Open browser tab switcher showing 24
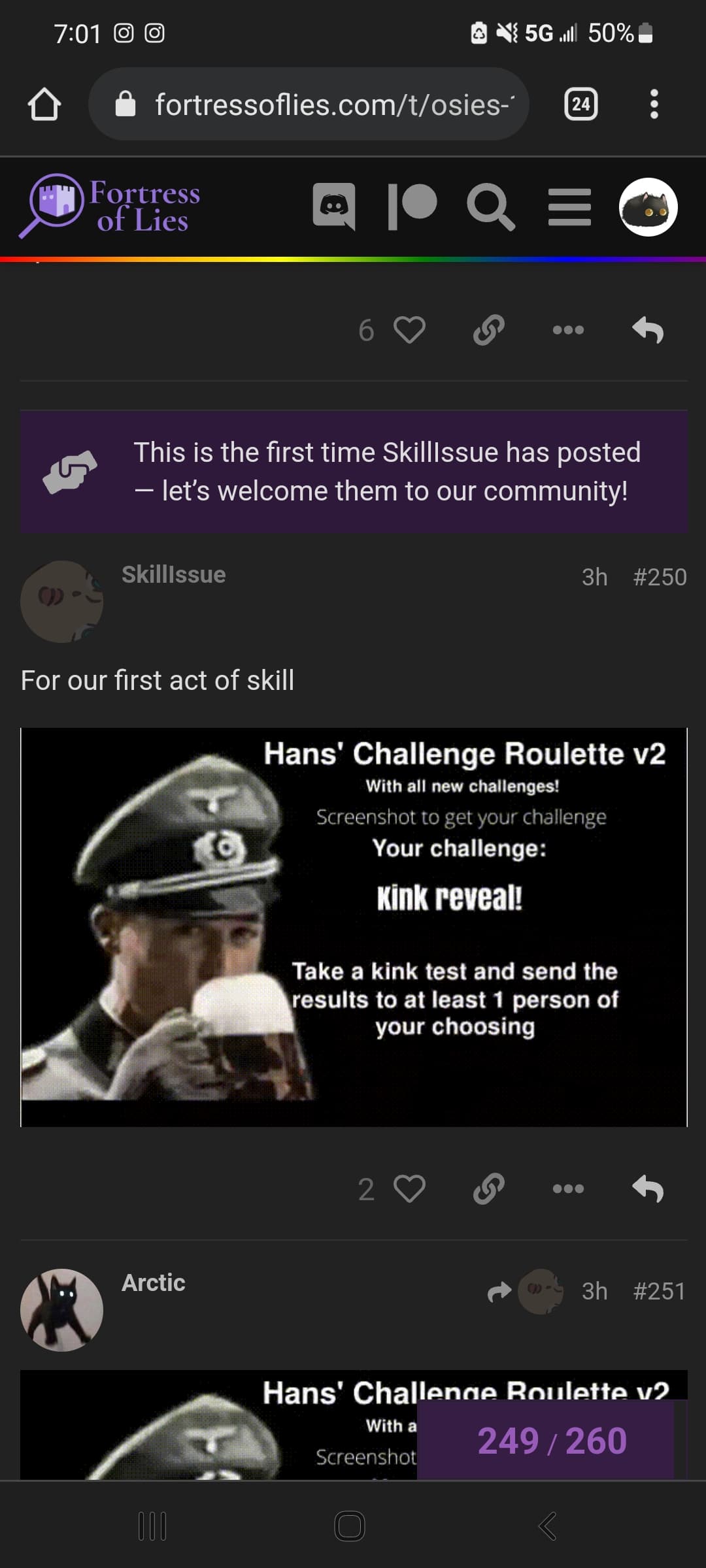The image size is (706, 1568). coord(581,104)
